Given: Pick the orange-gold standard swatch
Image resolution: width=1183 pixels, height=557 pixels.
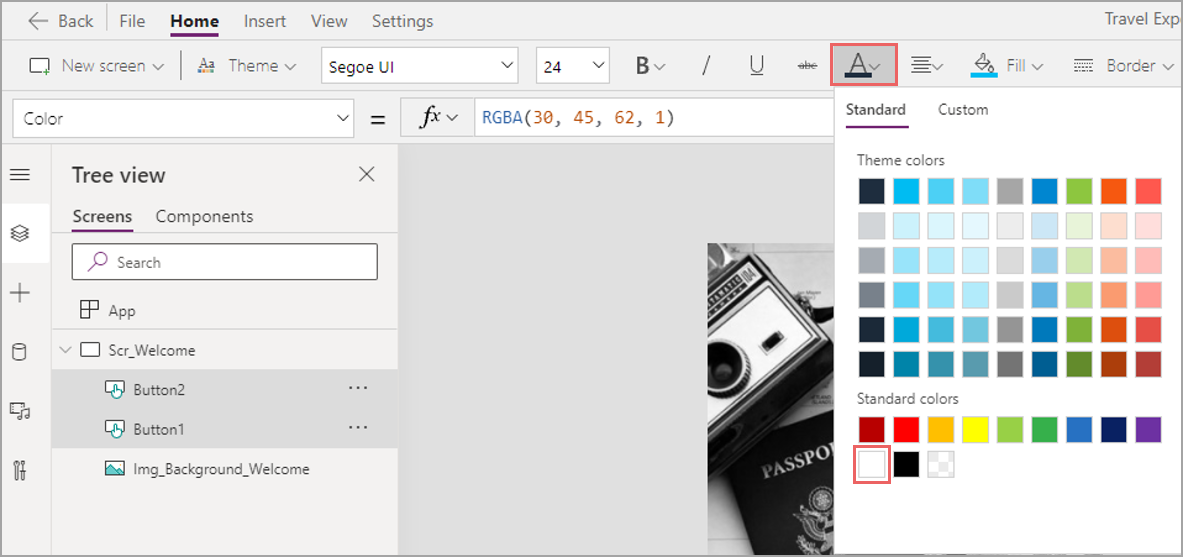Looking at the screenshot, I should (941, 429).
